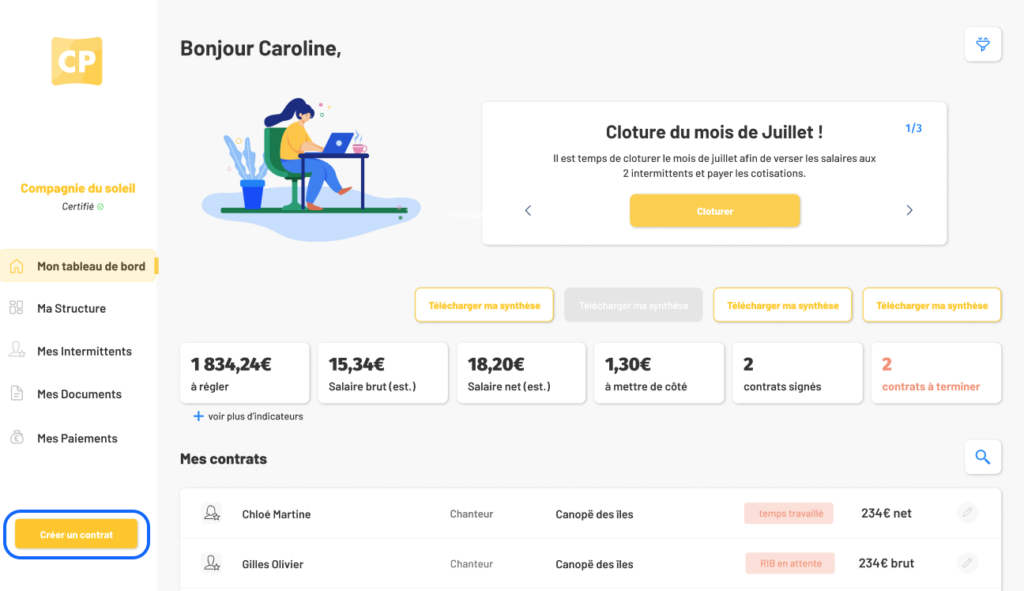The image size is (1024, 591).
Task: Click the CP logo icon
Action: [77, 61]
